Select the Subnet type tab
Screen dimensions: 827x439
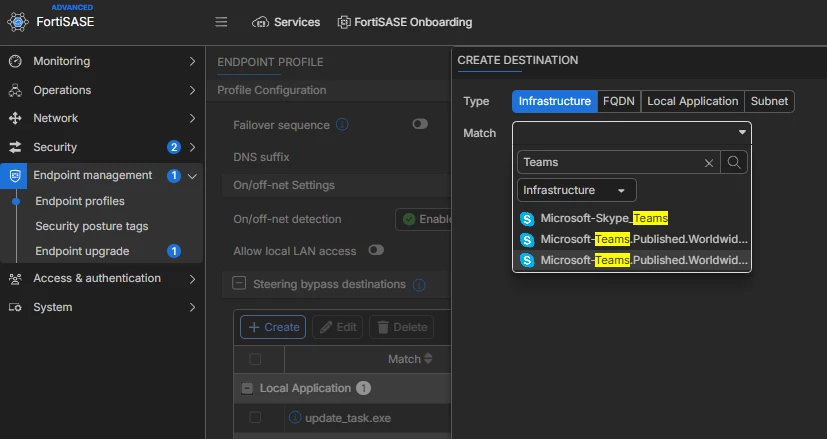(769, 101)
